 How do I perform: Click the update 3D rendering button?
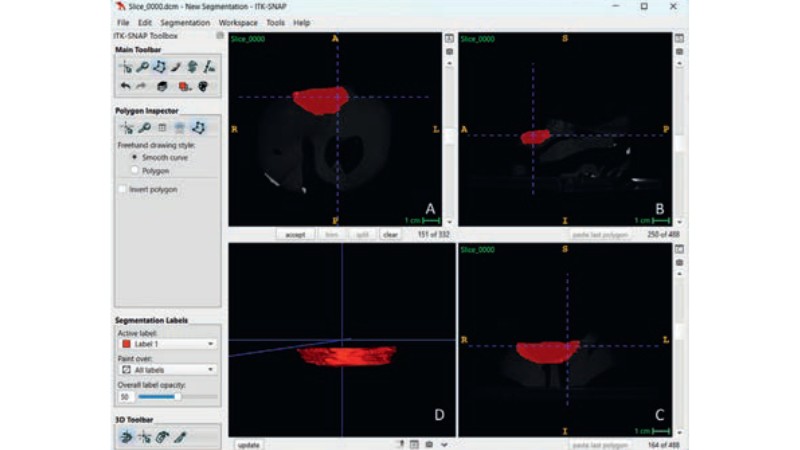[248, 445]
